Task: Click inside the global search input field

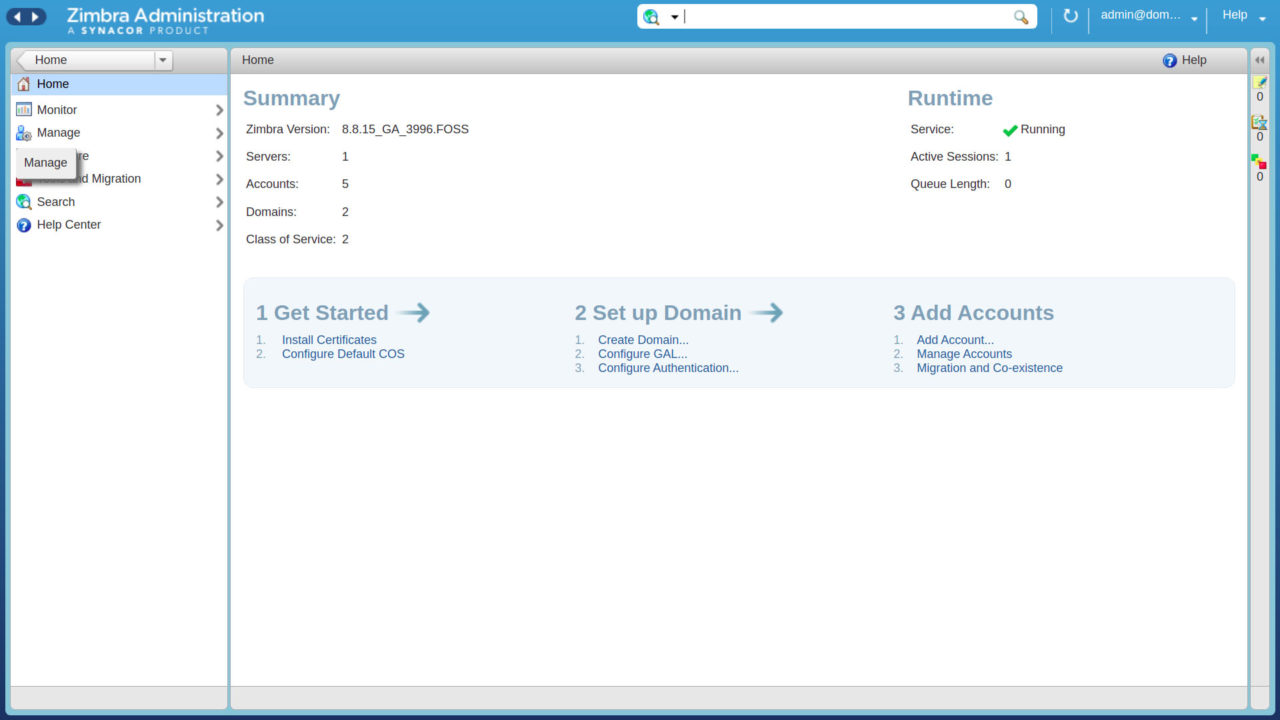Action: pyautogui.click(x=850, y=16)
